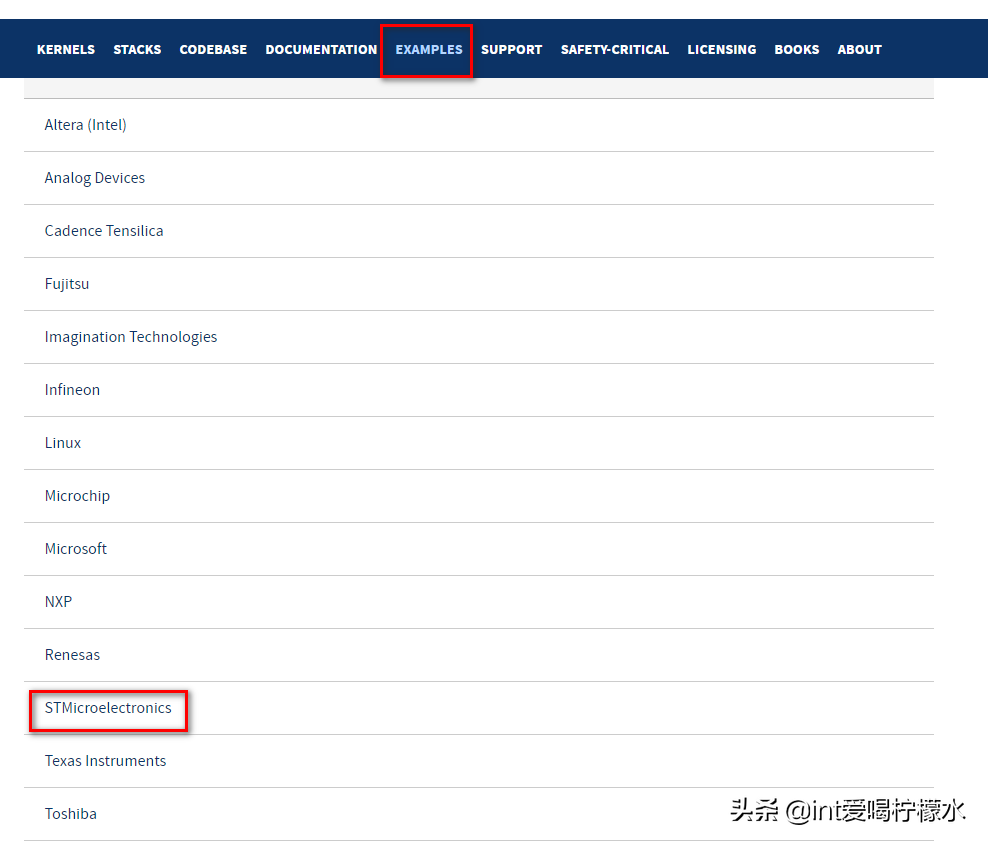Open the STACKS menu
This screenshot has height=845, width=988.
pos(137,49)
